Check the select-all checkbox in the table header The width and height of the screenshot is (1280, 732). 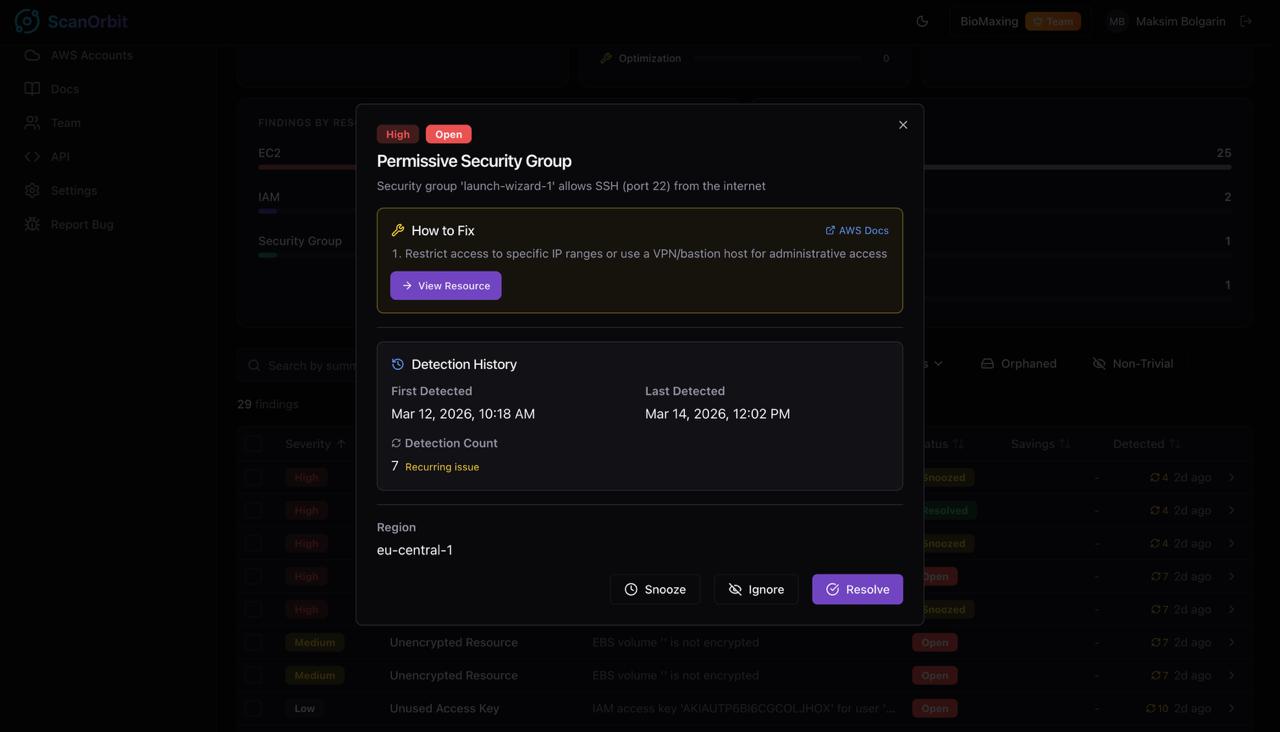coord(253,443)
